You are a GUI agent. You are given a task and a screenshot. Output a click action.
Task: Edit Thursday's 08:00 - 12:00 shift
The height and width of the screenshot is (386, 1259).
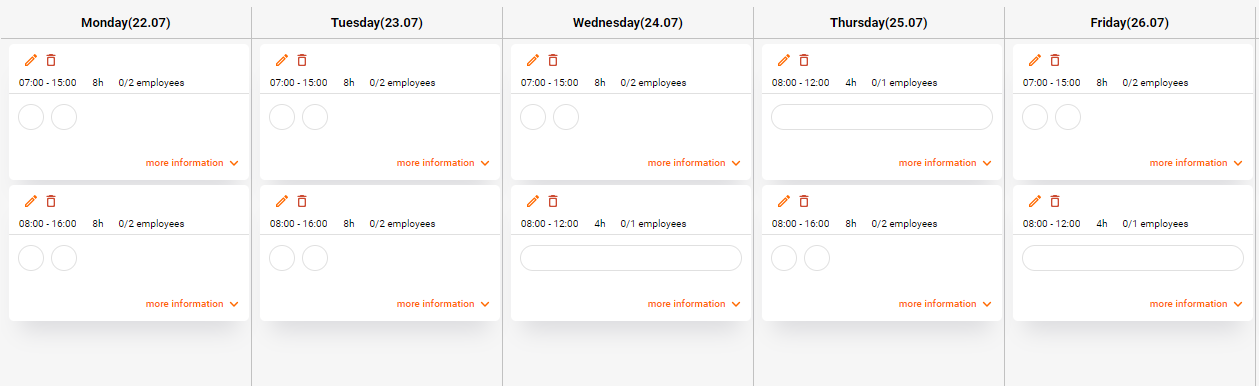(784, 61)
